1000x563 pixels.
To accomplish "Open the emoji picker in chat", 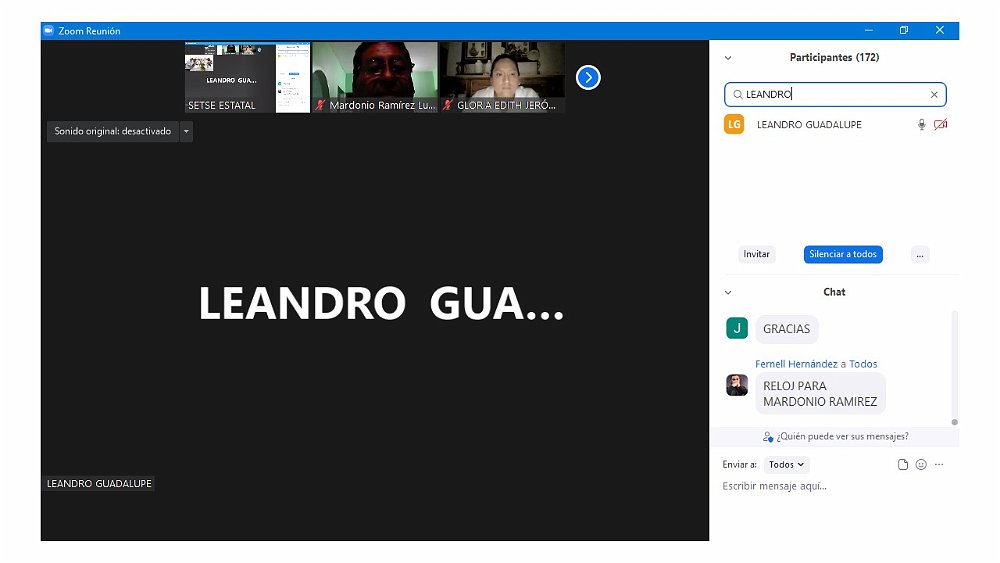I will pos(921,465).
